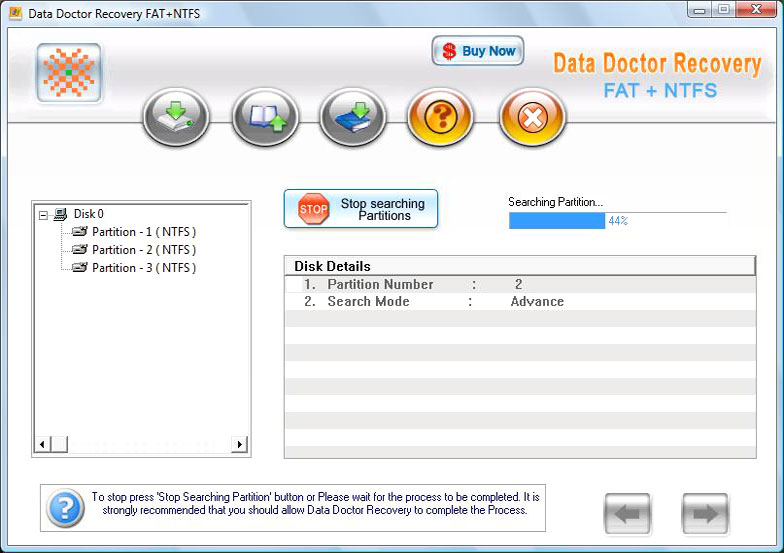Screen dimensions: 784x553
Task: Click the Data Doctor Recovery orange heading
Action: click(x=657, y=64)
